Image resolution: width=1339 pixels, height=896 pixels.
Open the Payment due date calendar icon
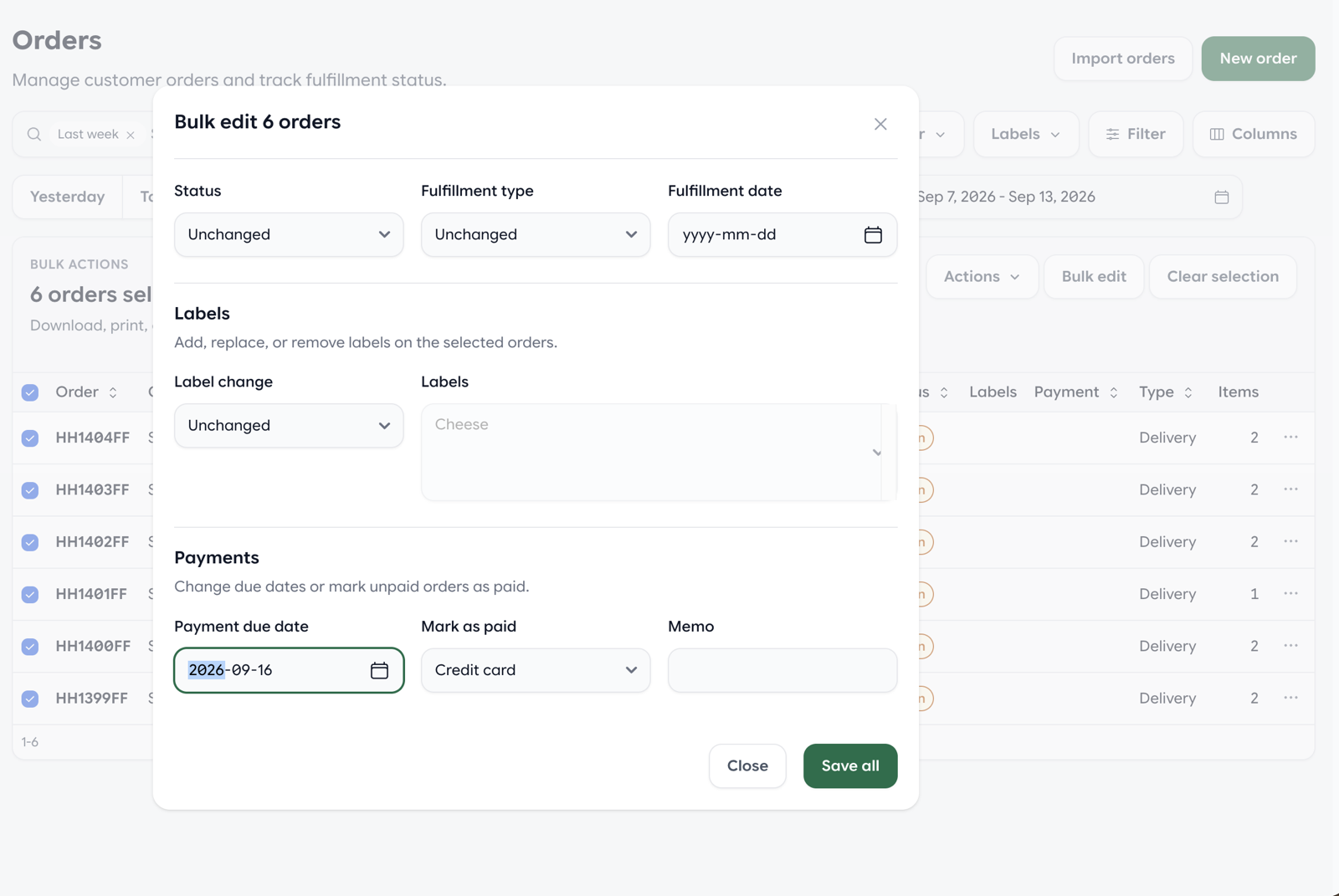(x=379, y=670)
